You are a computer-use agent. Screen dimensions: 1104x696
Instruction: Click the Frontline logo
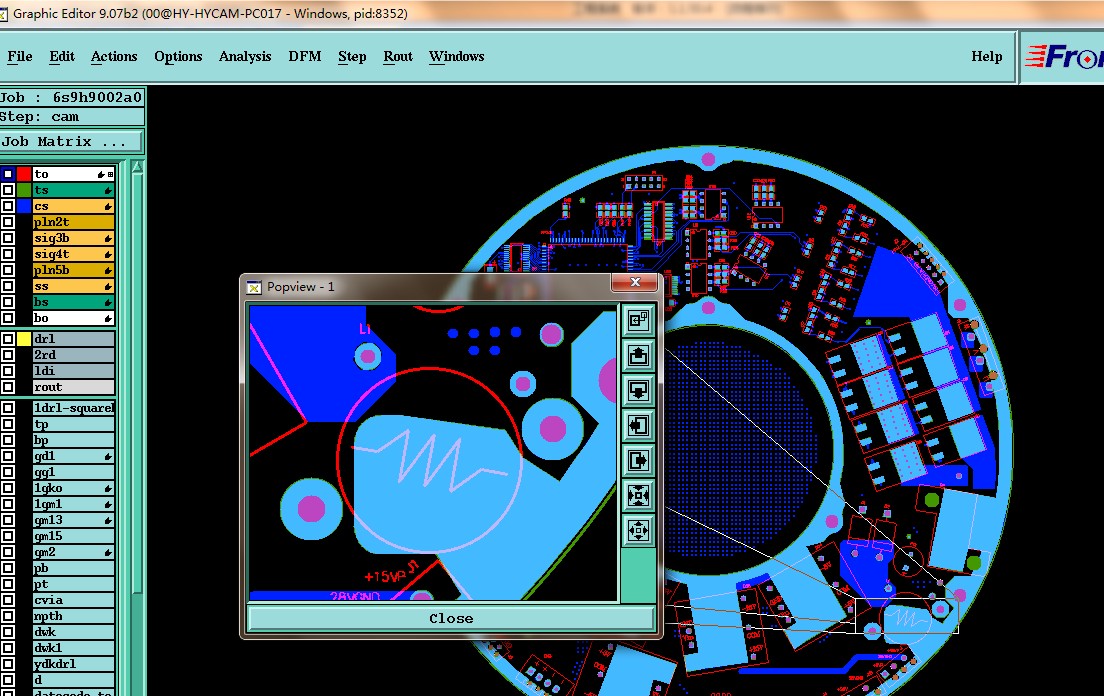[1064, 56]
